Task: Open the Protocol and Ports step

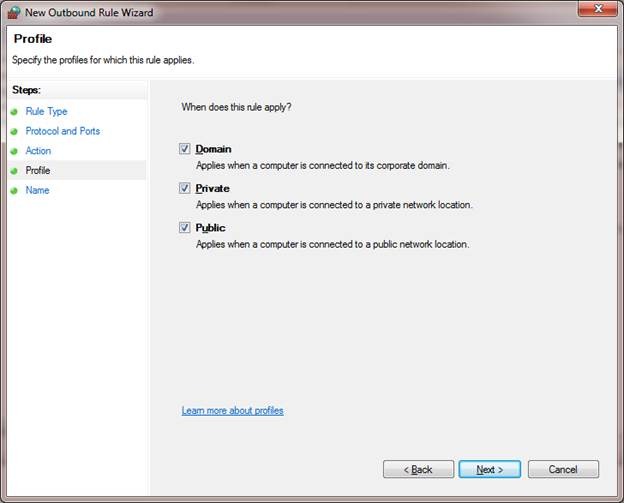Action: coord(62,131)
